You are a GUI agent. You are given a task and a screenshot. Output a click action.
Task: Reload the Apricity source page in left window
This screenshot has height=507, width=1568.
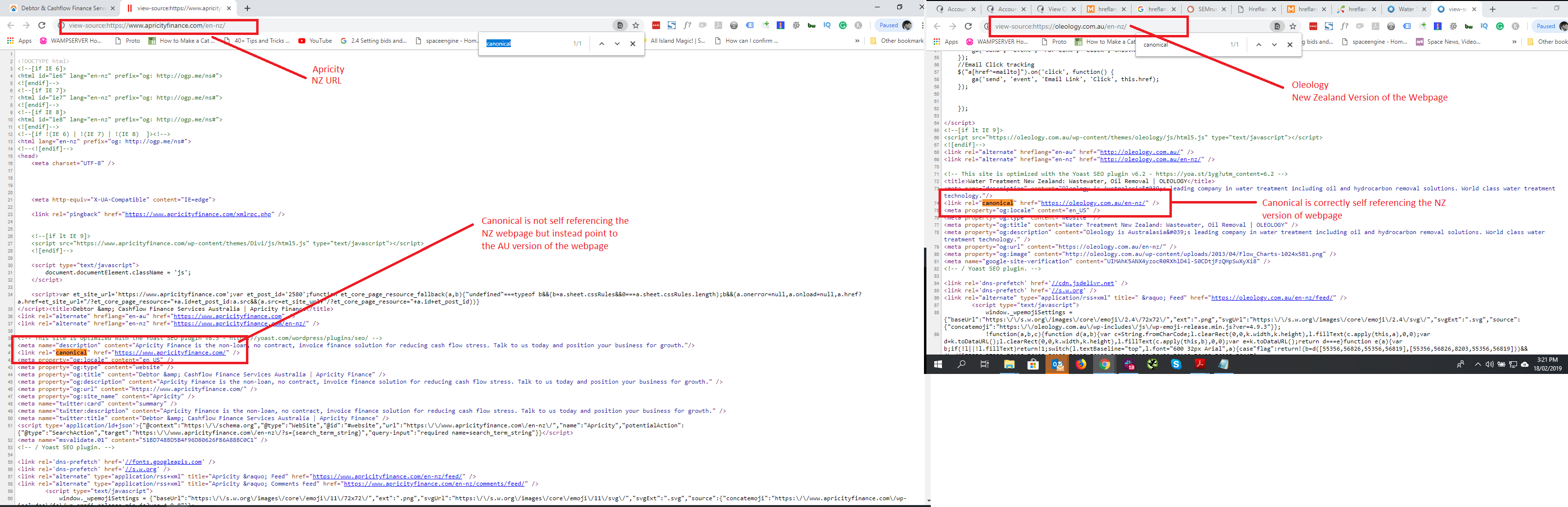41,25
